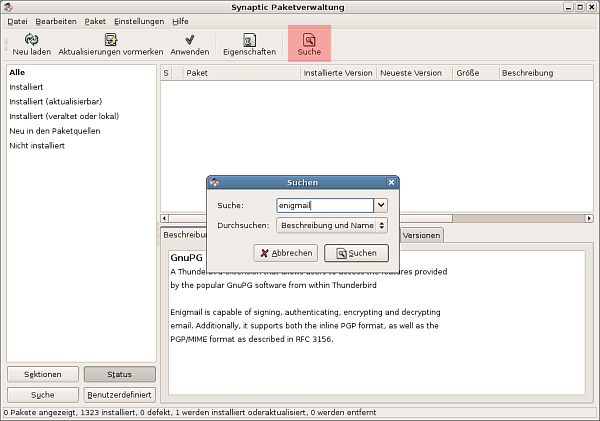The width and height of the screenshot is (600, 421).
Task: Click the status bar package count text
Action: (190, 413)
